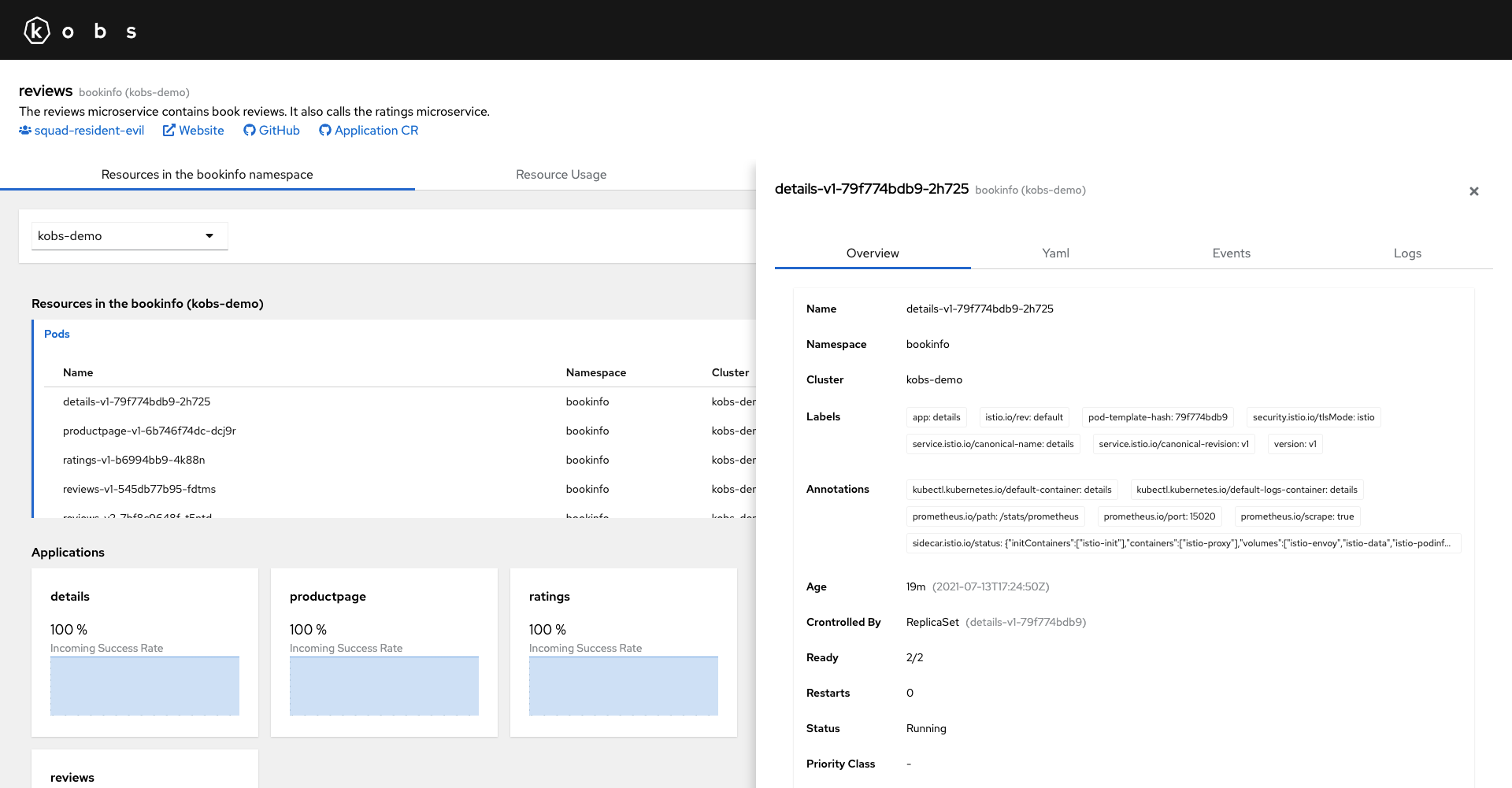Viewport: 1512px width, 788px height.
Task: Click the Age value 19m
Action: click(916, 587)
